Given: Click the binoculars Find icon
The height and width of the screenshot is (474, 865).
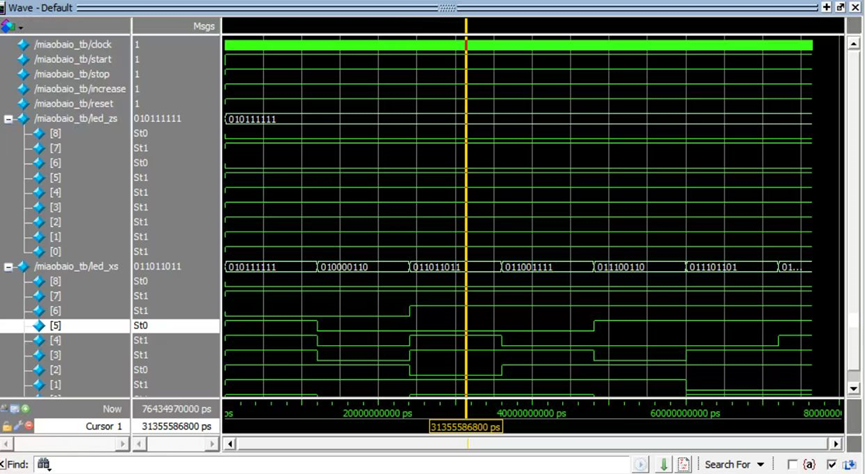Looking at the screenshot, I should coord(43,464).
